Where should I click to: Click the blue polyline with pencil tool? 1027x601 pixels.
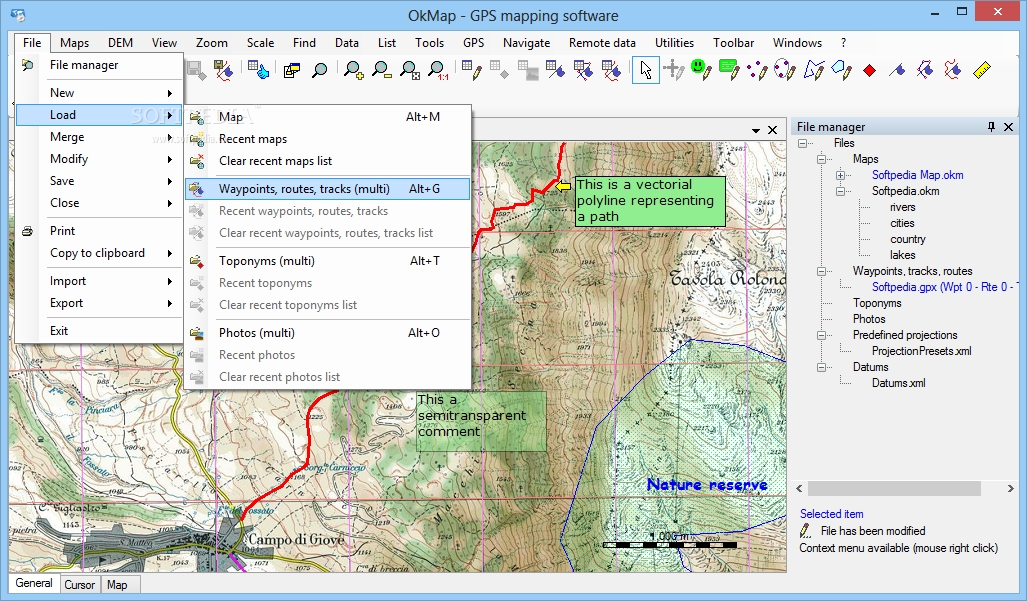[x=813, y=69]
